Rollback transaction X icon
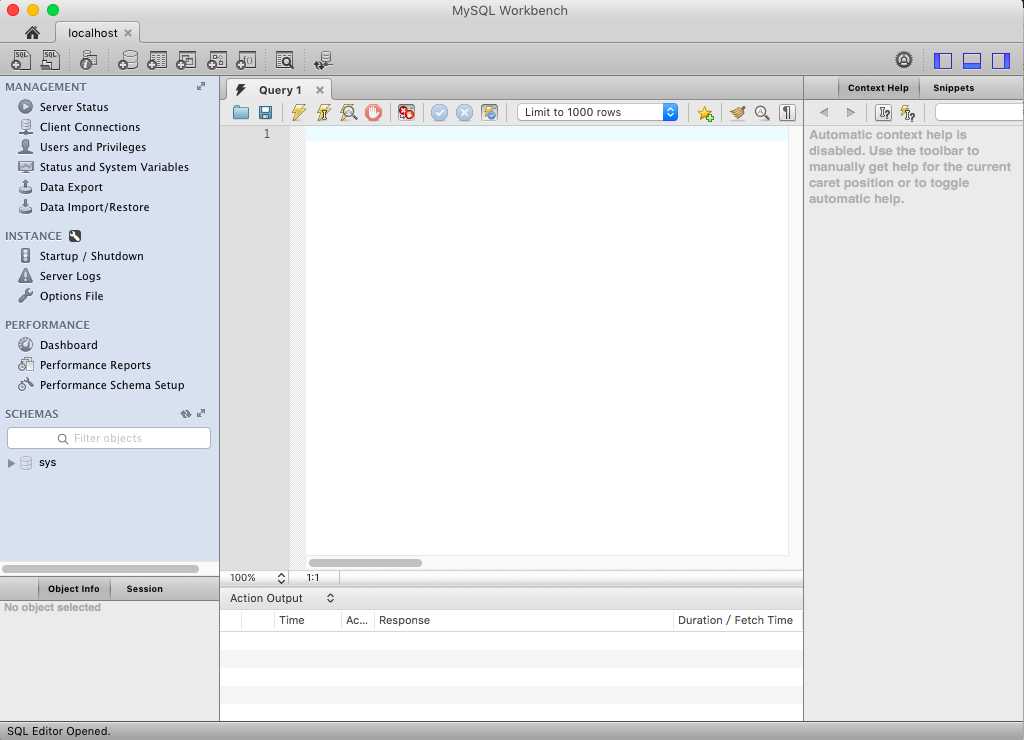The image size is (1024, 740). 464,112
